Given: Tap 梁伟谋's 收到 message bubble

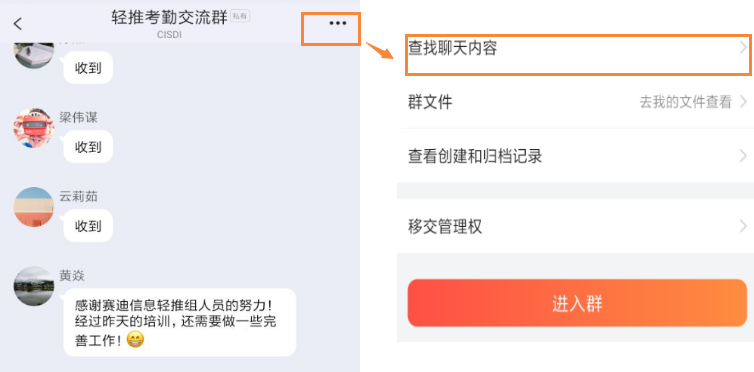Looking at the screenshot, I should tap(88, 147).
